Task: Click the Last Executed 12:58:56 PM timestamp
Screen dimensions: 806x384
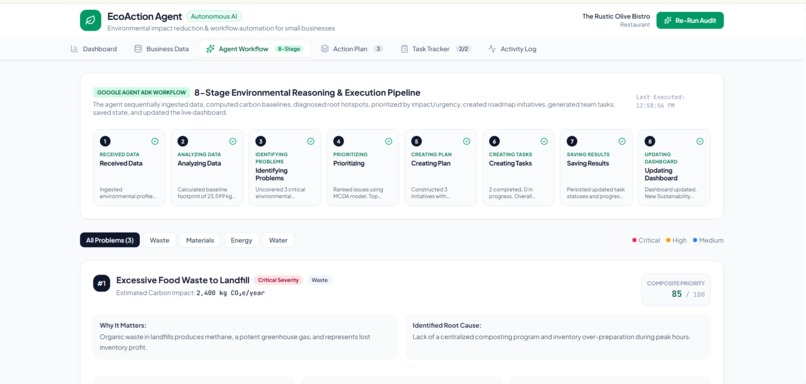Action: (660, 101)
